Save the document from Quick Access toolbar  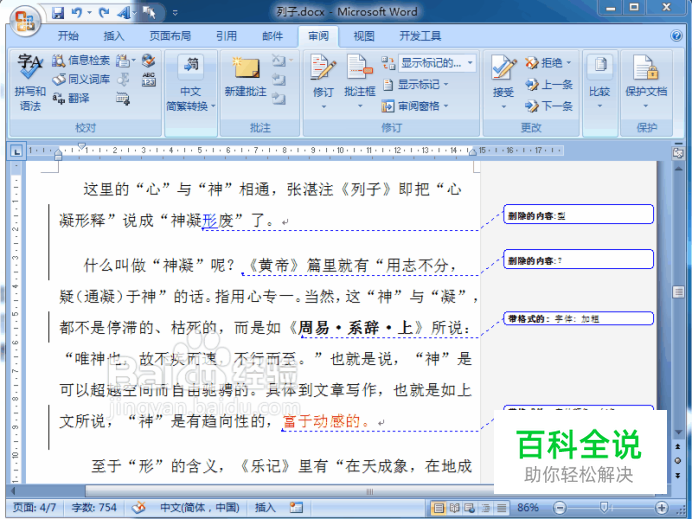click(x=58, y=13)
